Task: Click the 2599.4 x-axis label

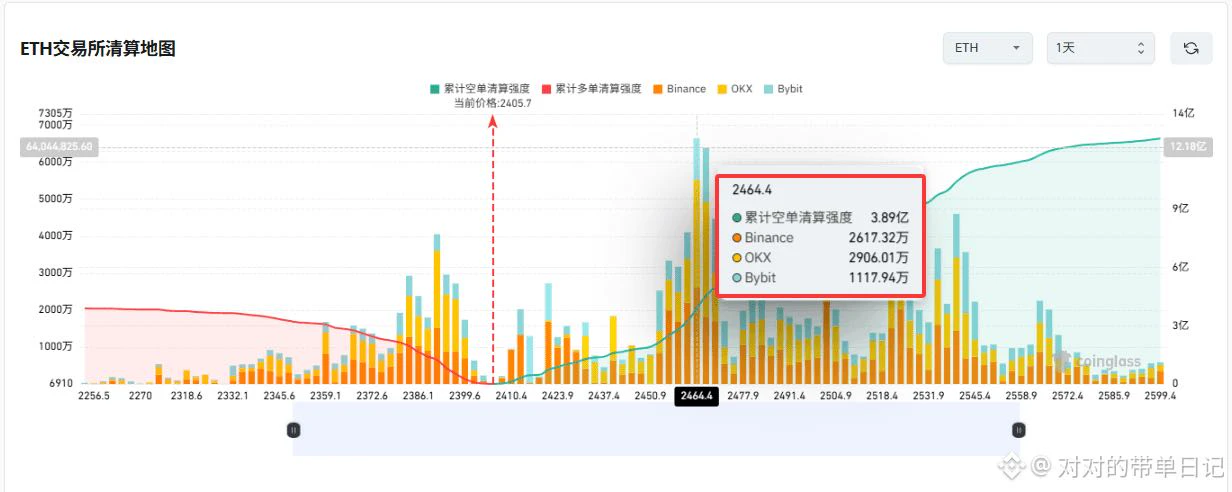Action: pos(1159,396)
